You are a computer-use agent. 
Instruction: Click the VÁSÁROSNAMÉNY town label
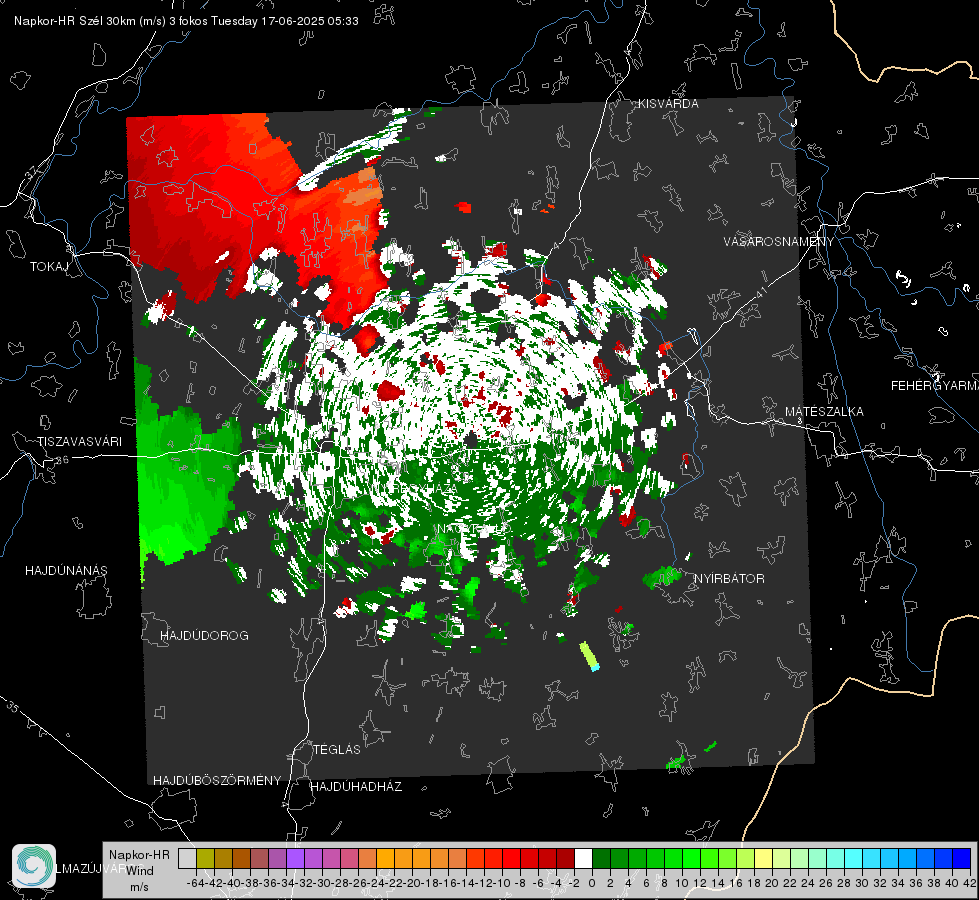pyautogui.click(x=779, y=241)
